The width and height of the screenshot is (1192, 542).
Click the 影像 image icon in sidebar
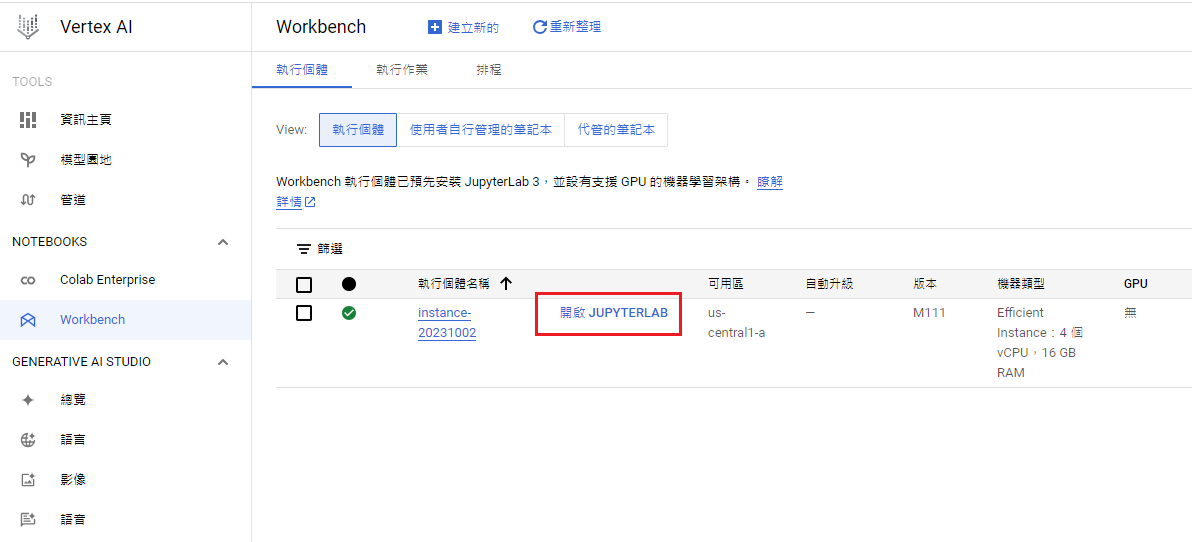click(28, 480)
